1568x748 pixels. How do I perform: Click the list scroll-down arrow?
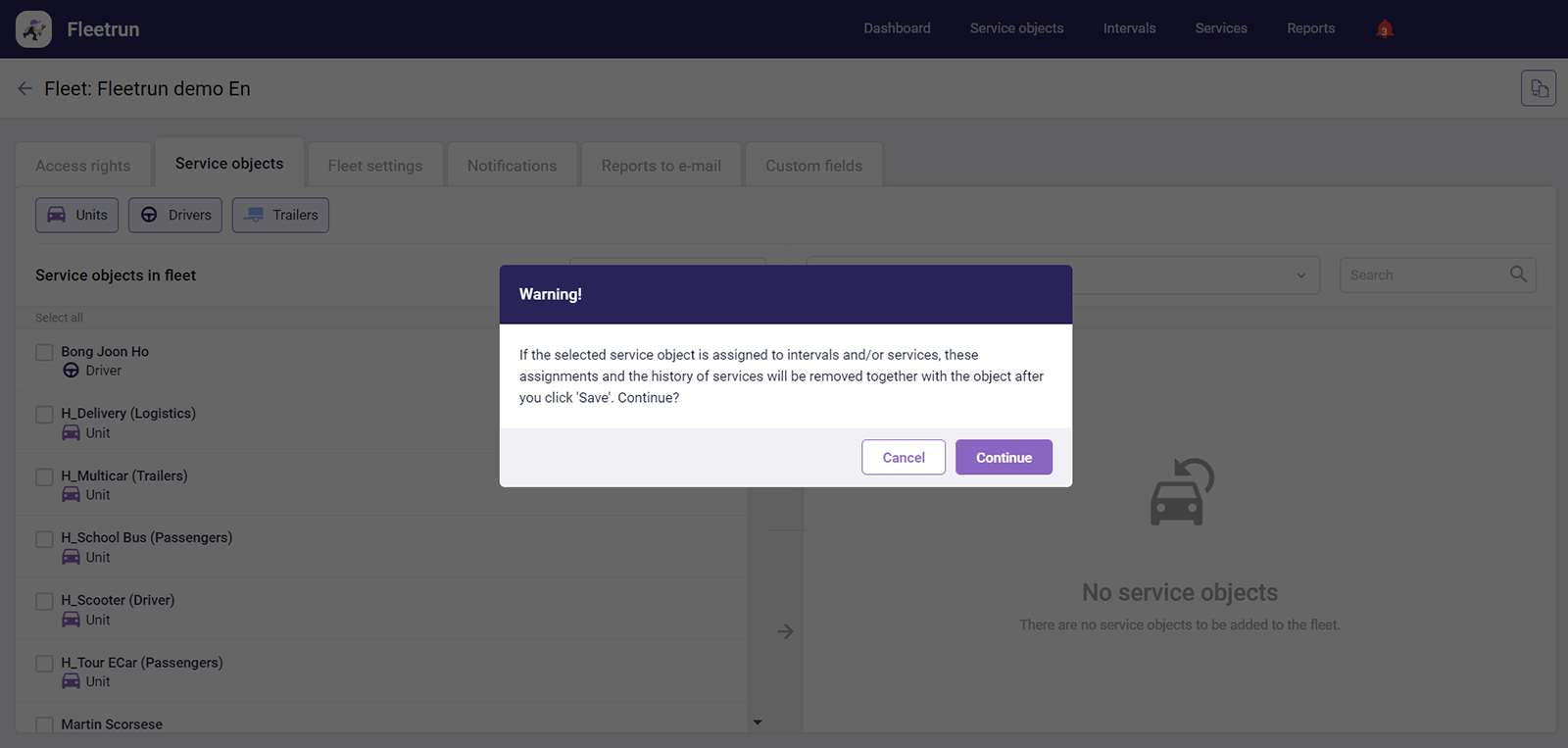pyautogui.click(x=757, y=723)
